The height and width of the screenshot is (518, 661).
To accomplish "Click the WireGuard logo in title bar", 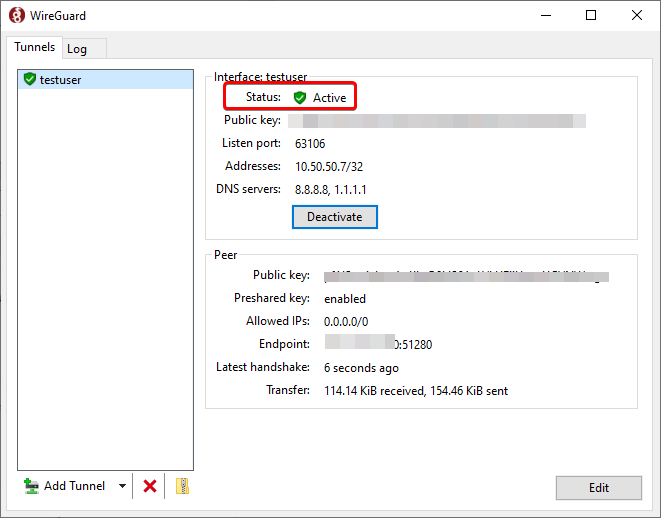I will [x=15, y=16].
